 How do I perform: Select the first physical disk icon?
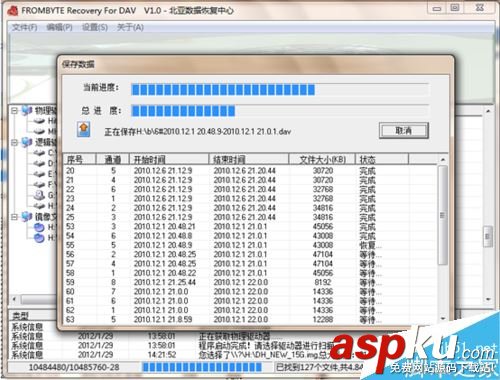point(39,121)
